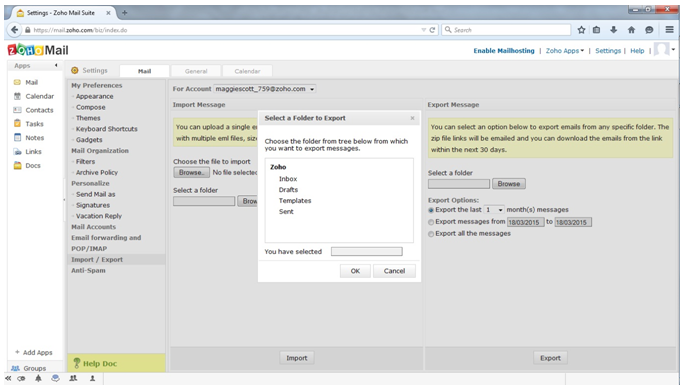
Task: Select Templates folder in tree
Action: [x=295, y=201]
